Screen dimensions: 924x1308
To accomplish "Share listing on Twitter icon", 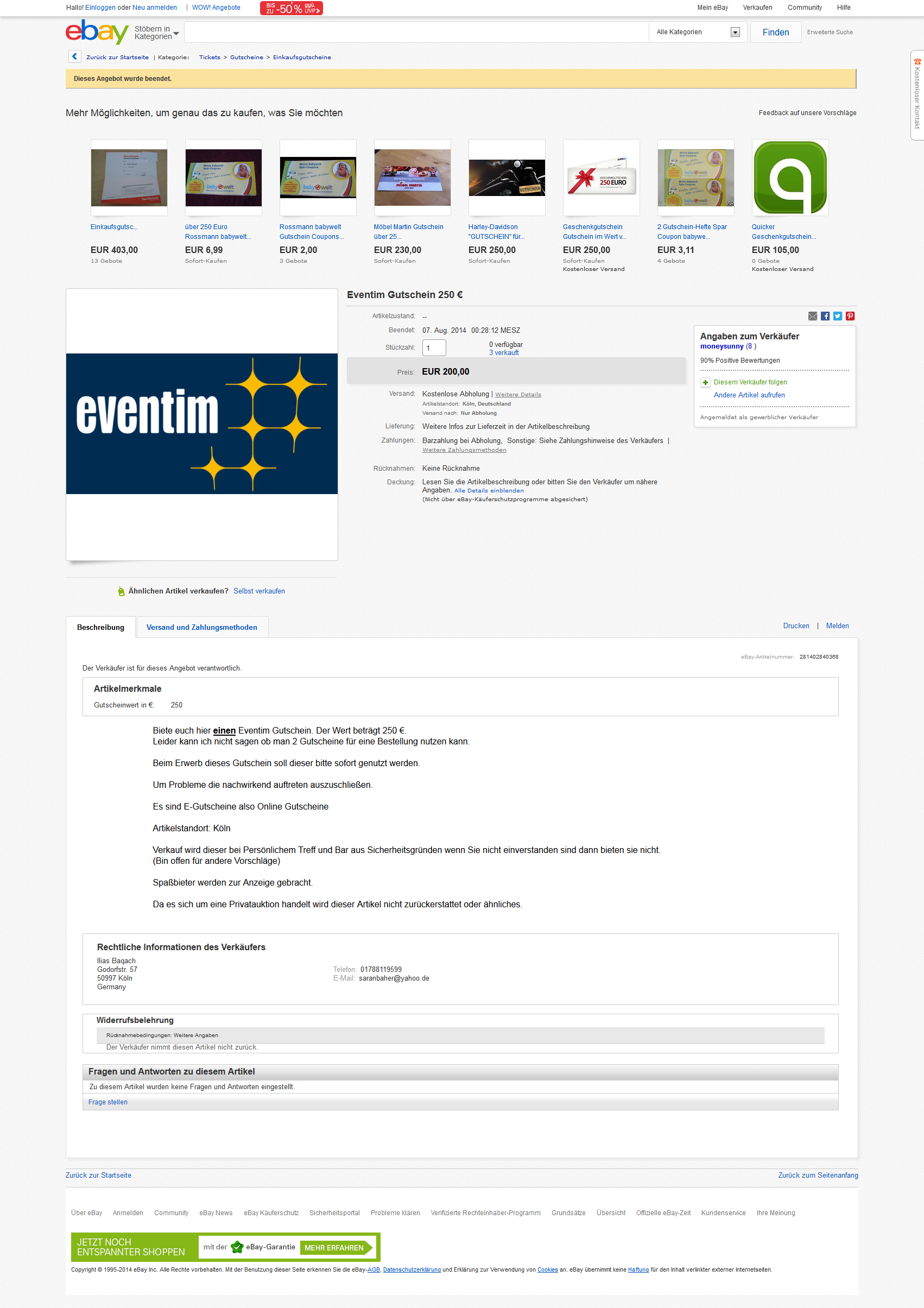I will point(838,316).
